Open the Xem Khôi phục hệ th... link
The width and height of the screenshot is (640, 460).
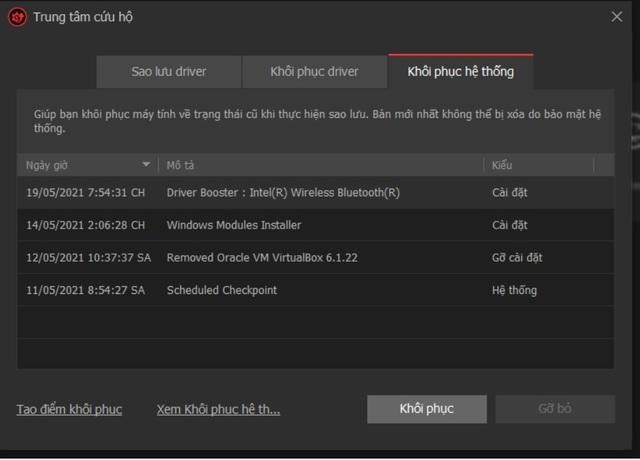click(x=218, y=409)
